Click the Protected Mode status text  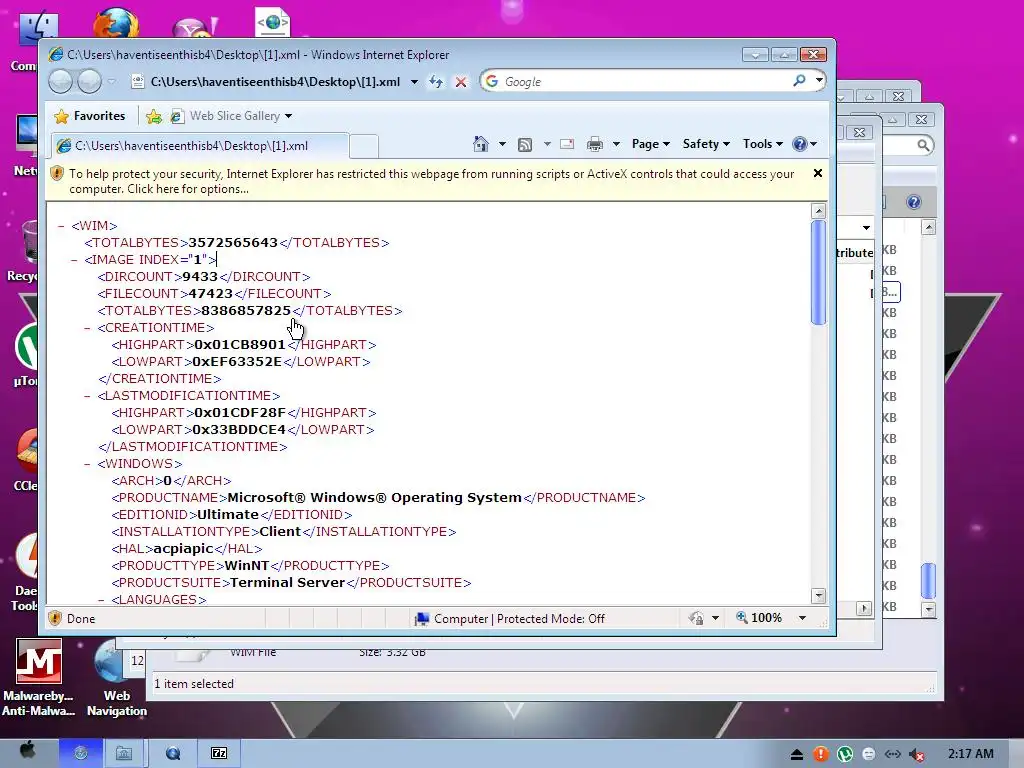[519, 618]
